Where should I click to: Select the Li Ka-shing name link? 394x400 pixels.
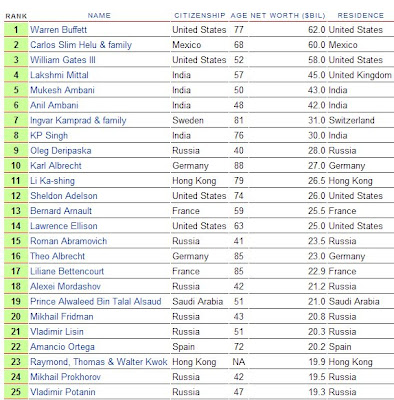53,181
